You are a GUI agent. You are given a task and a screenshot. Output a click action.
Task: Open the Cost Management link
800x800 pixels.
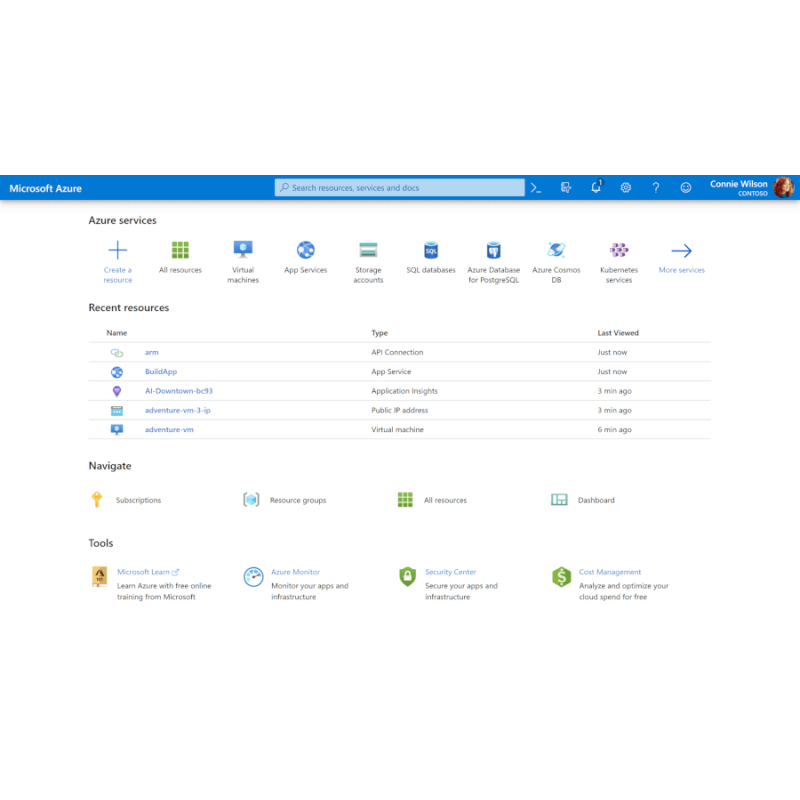(610, 572)
